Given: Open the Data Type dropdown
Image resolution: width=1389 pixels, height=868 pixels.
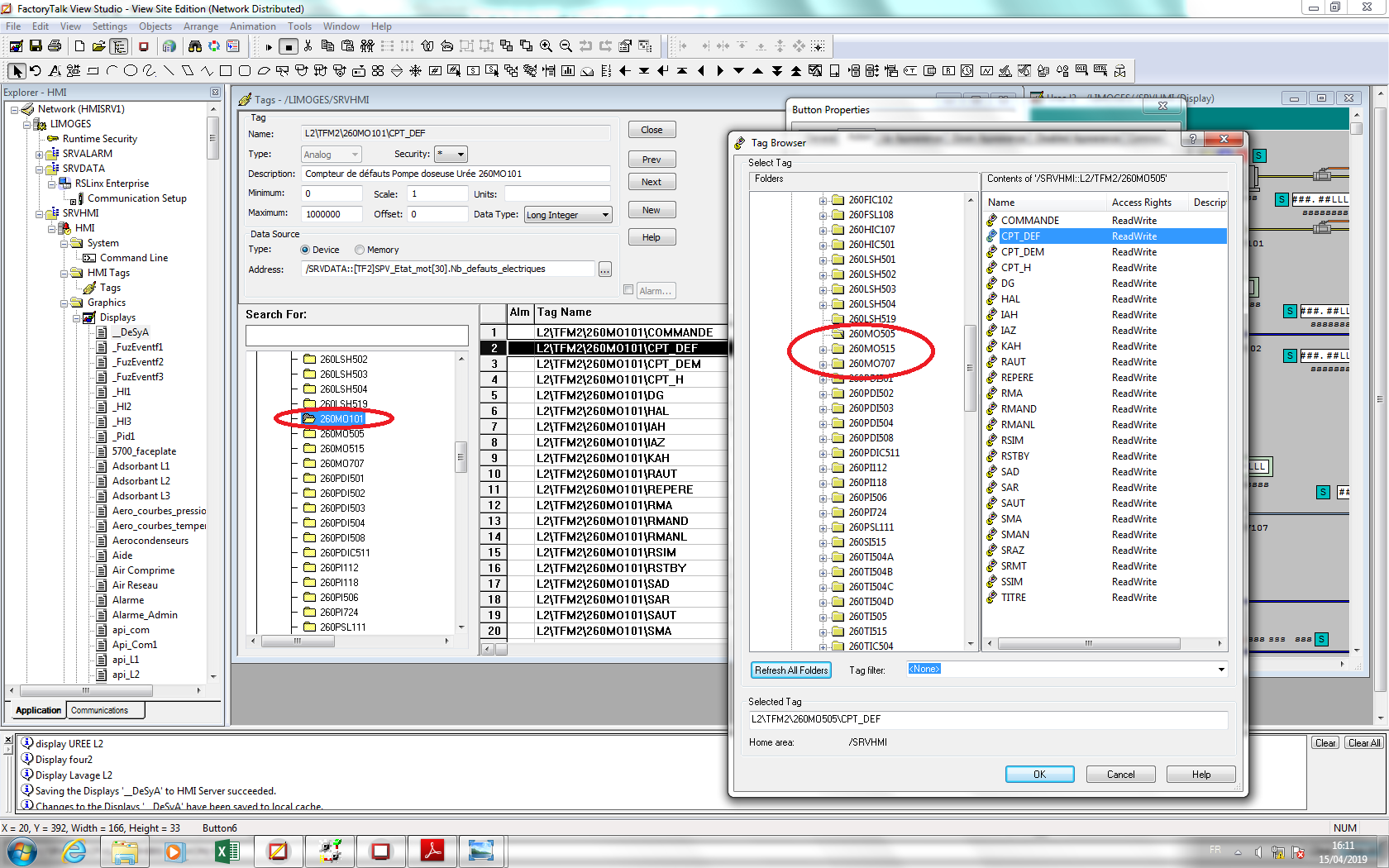Looking at the screenshot, I should [x=605, y=215].
